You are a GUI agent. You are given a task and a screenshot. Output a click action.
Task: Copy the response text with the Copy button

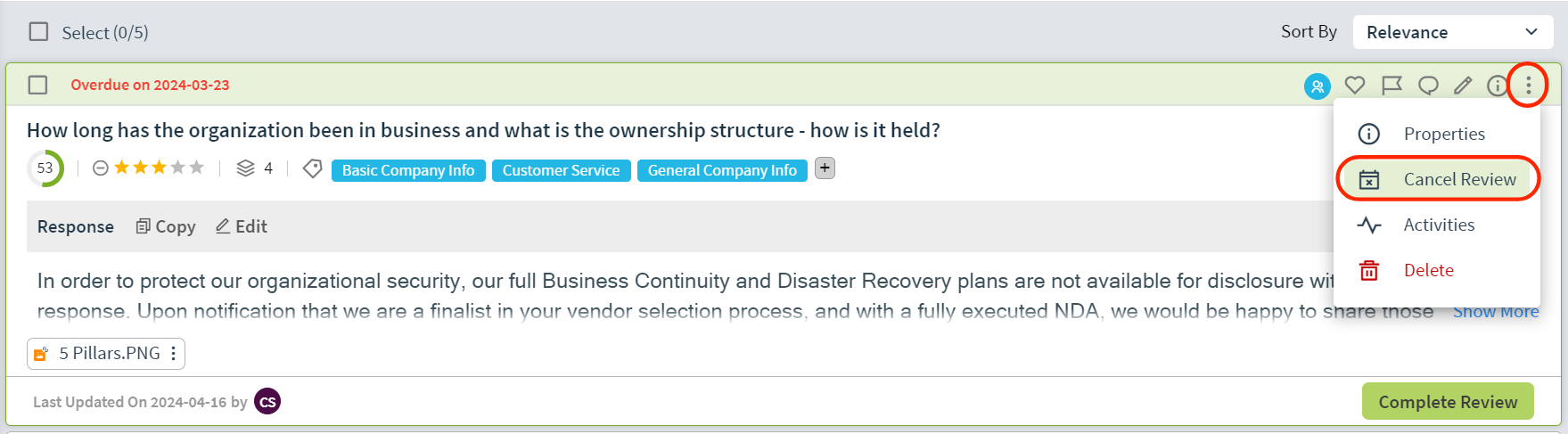point(166,226)
